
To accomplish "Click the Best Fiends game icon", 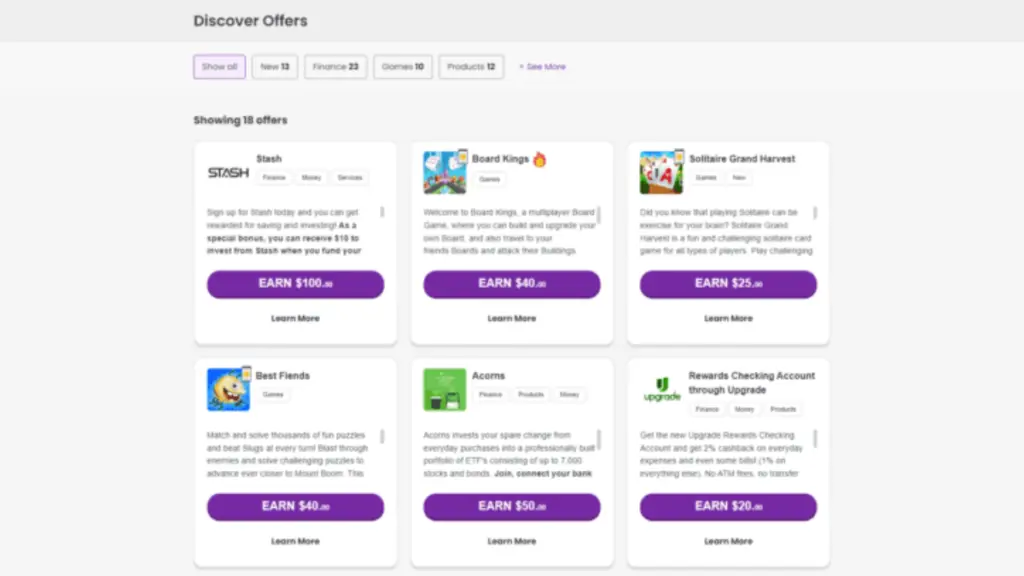I will coord(229,389).
